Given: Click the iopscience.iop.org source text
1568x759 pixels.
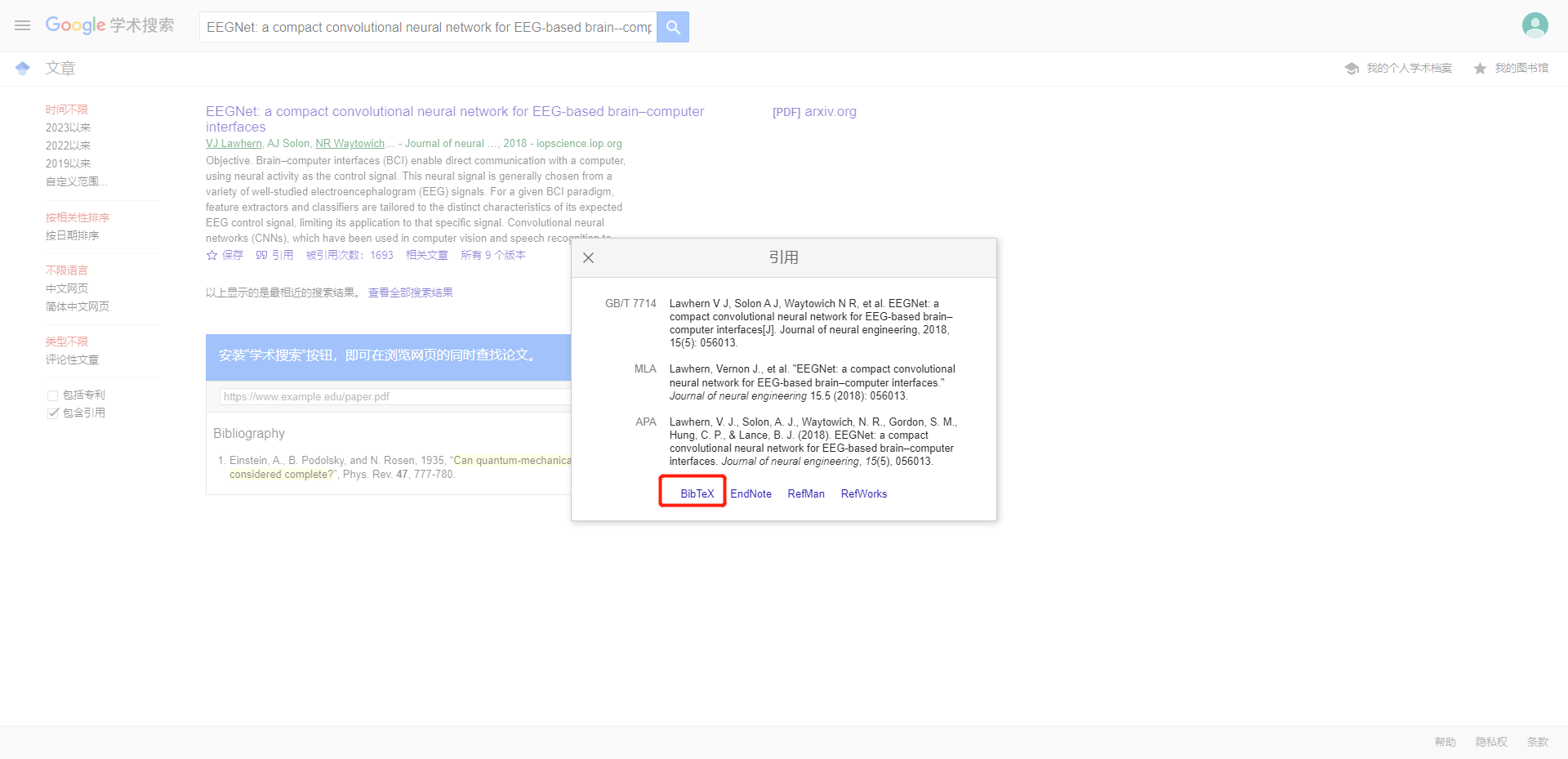Looking at the screenshot, I should coord(579,144).
